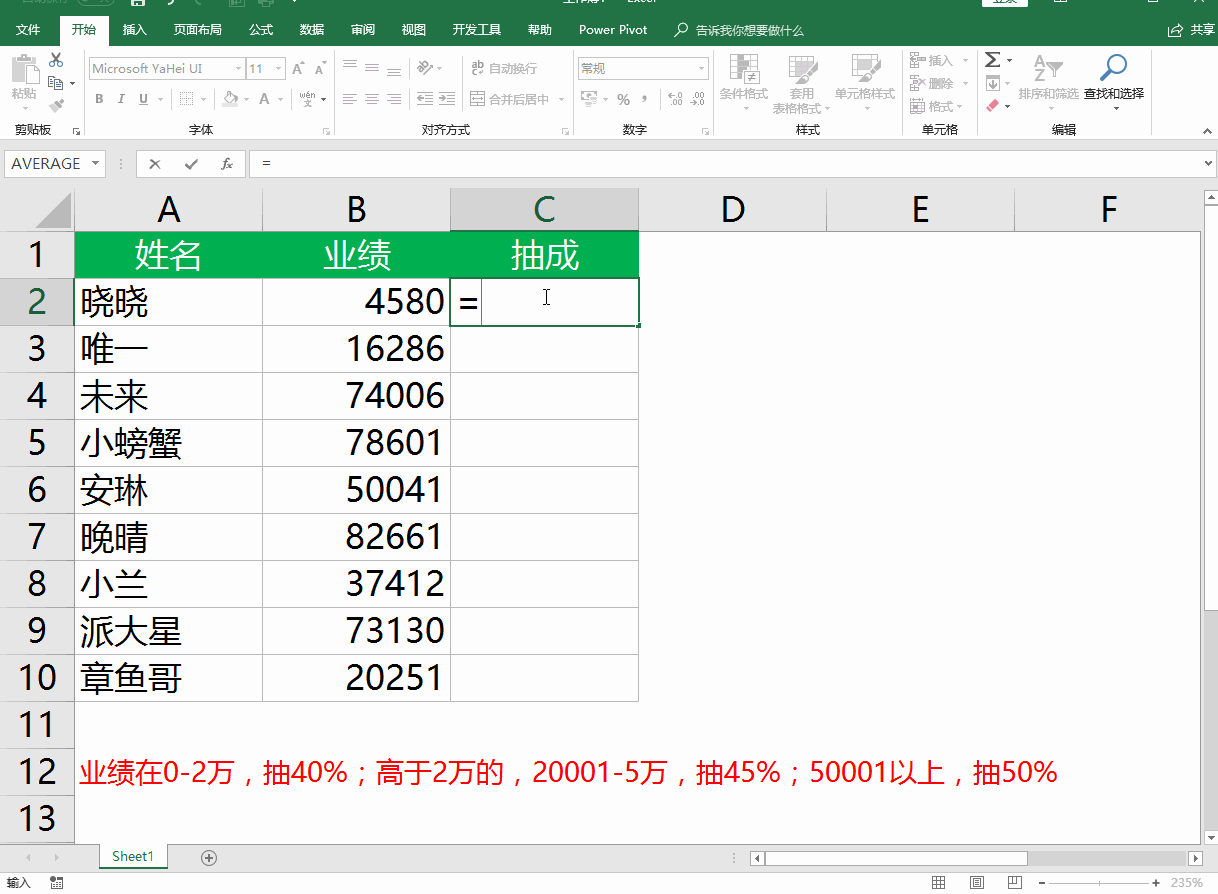Click the text Orientation icon
The image size is (1218, 894).
[426, 68]
